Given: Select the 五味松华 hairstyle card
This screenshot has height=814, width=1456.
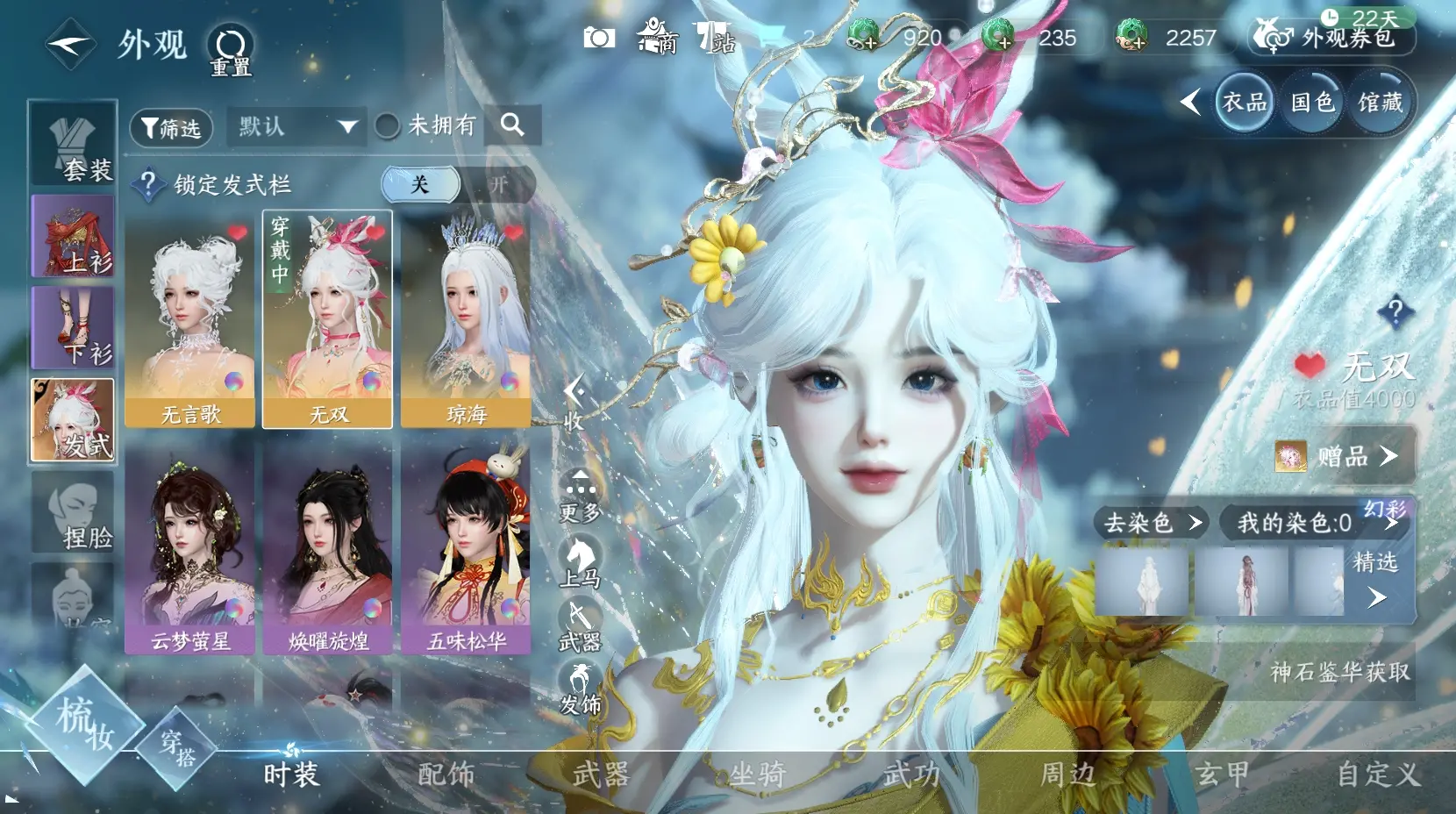Looking at the screenshot, I should coord(466,549).
